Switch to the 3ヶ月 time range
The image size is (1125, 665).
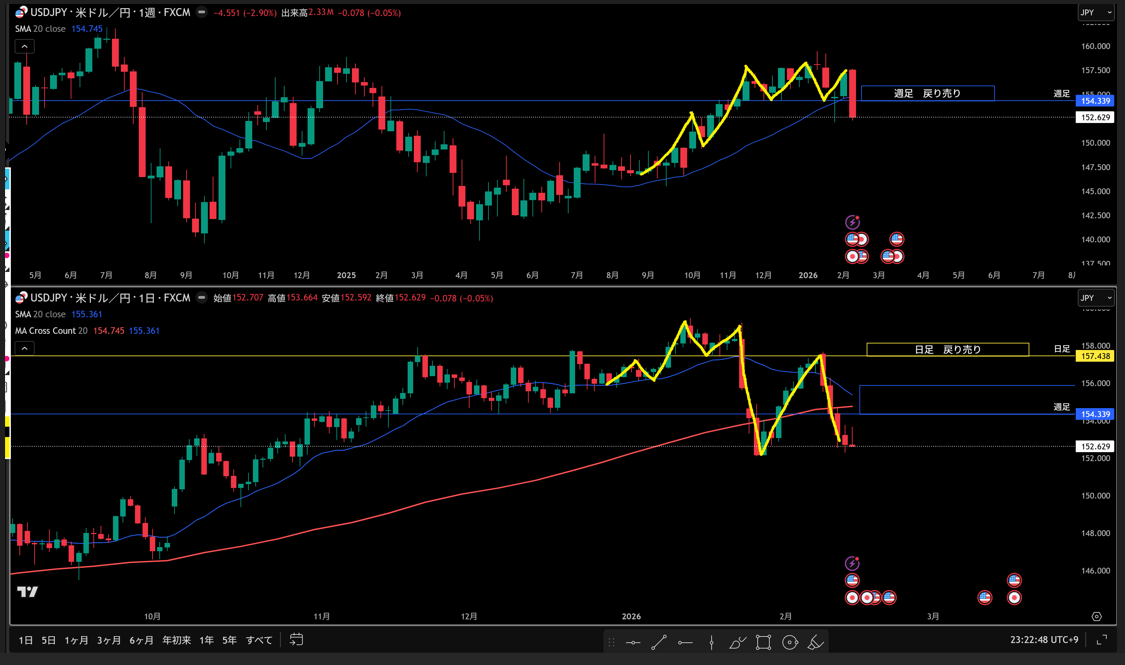pos(109,640)
